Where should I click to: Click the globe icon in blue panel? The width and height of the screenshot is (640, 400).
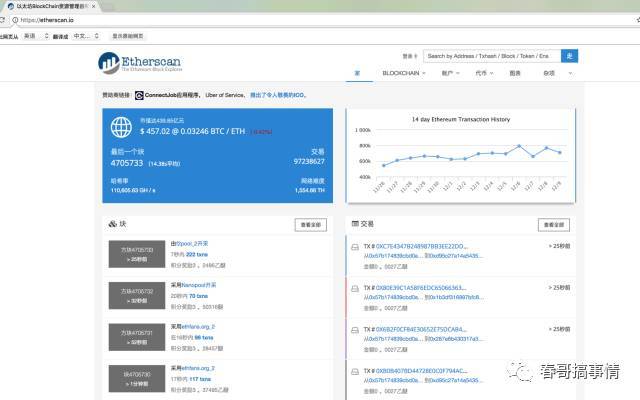tap(121, 127)
